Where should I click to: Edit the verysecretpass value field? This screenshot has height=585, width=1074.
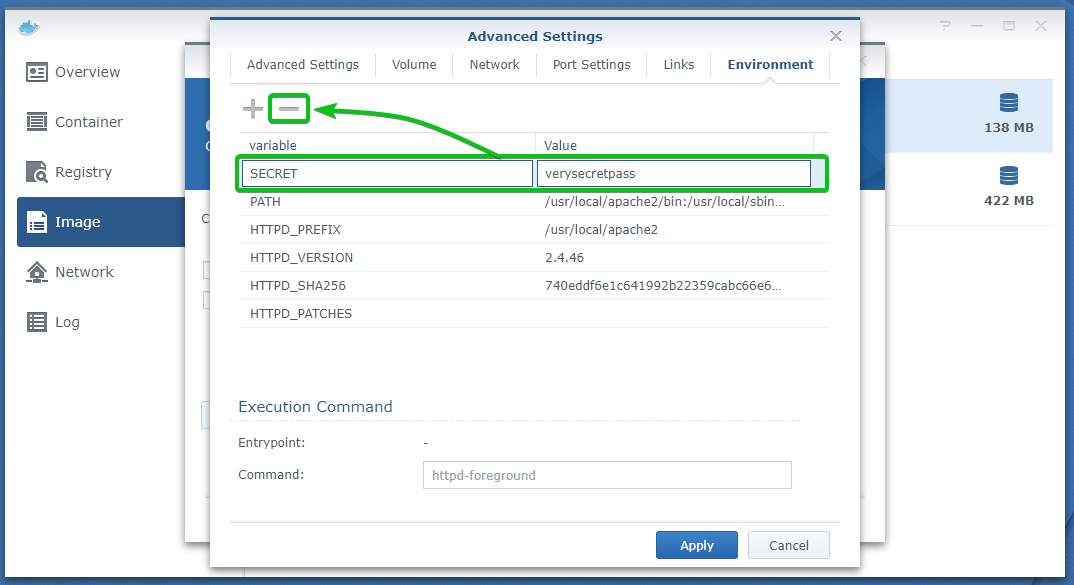pyautogui.click(x=673, y=173)
